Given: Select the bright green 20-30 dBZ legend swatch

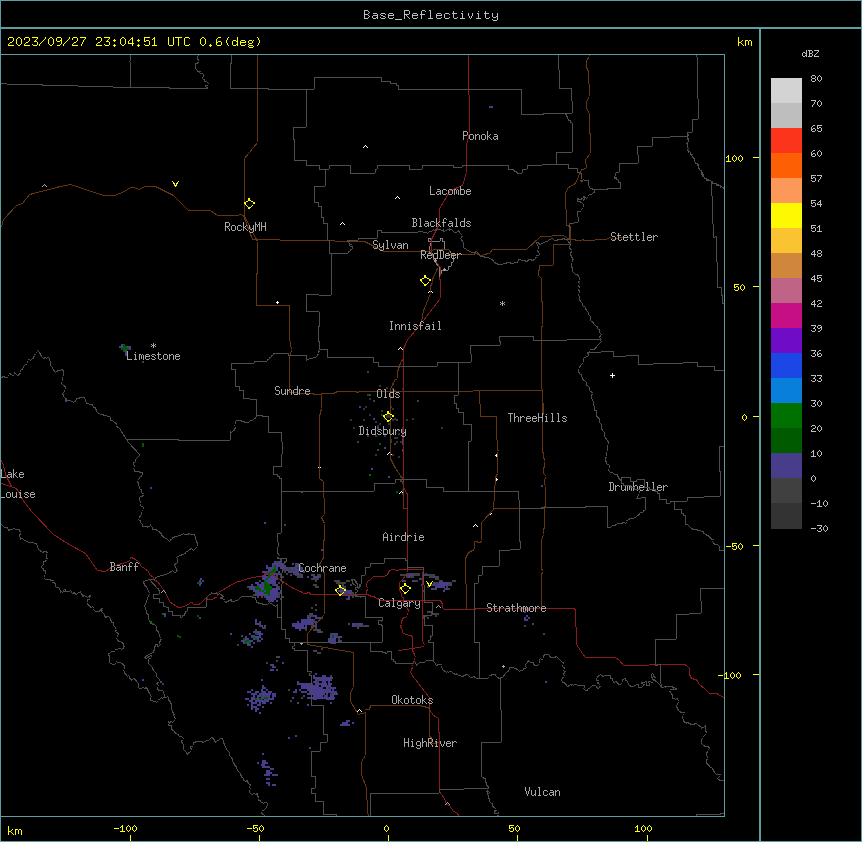Looking at the screenshot, I should click(x=786, y=416).
